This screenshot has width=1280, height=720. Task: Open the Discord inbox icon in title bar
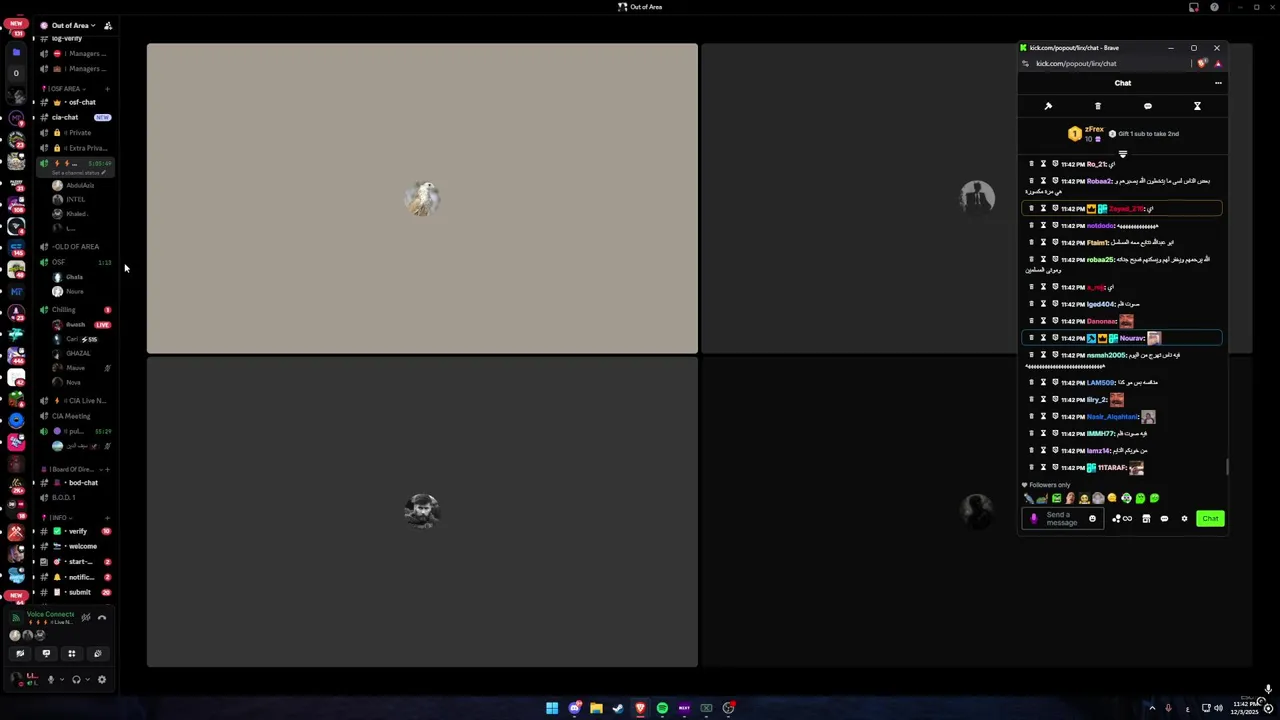[1194, 7]
